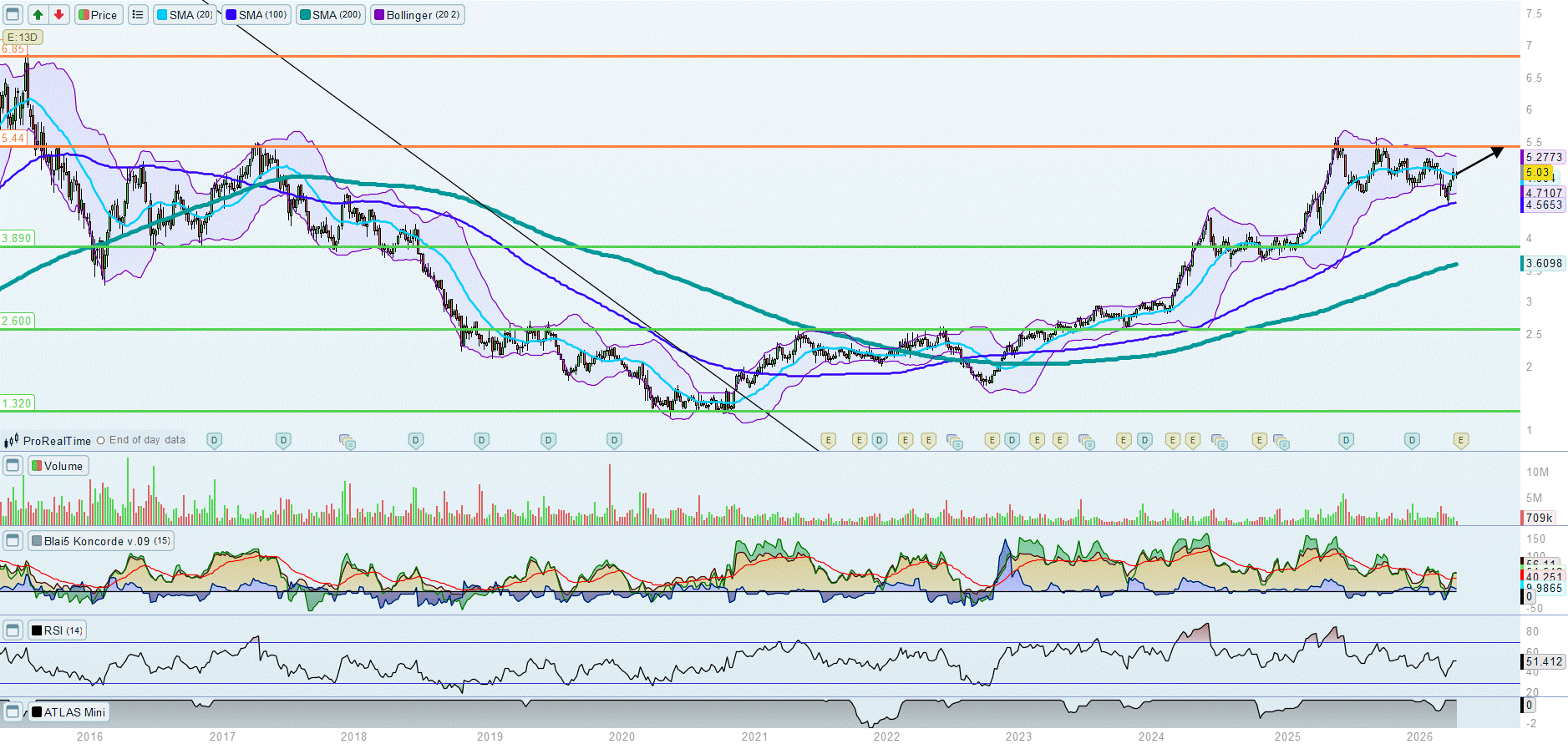1568x744 pixels.
Task: Click the red down arrow button
Action: tap(58, 15)
